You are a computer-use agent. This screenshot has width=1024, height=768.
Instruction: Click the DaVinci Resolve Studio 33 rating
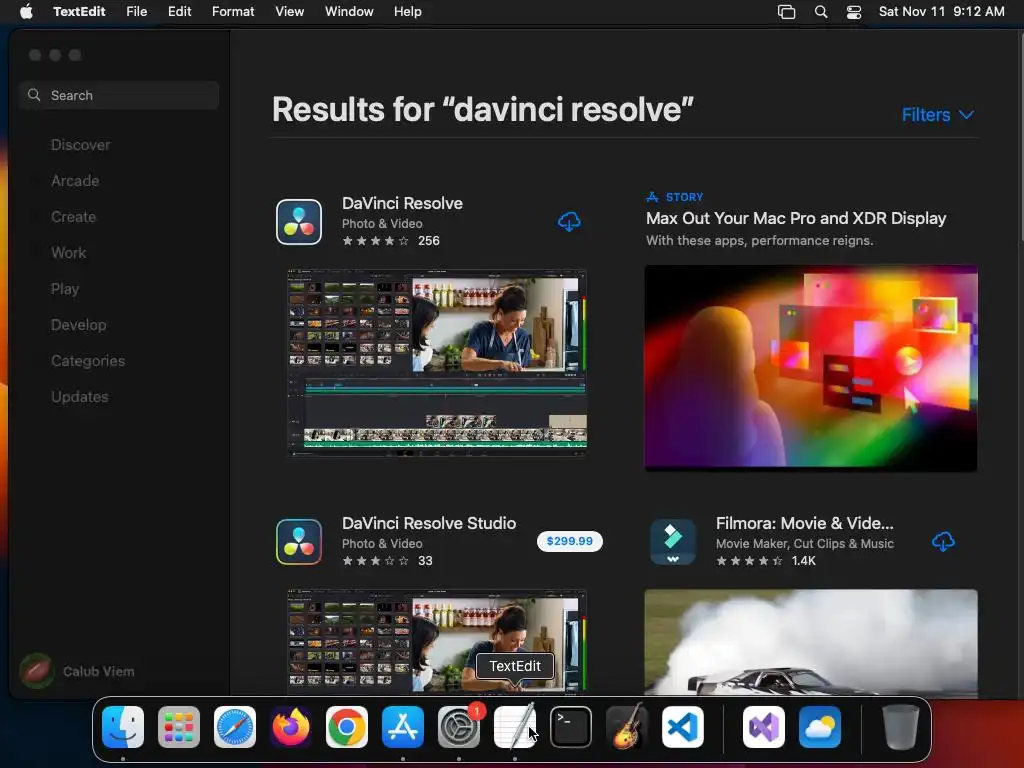[387, 561]
